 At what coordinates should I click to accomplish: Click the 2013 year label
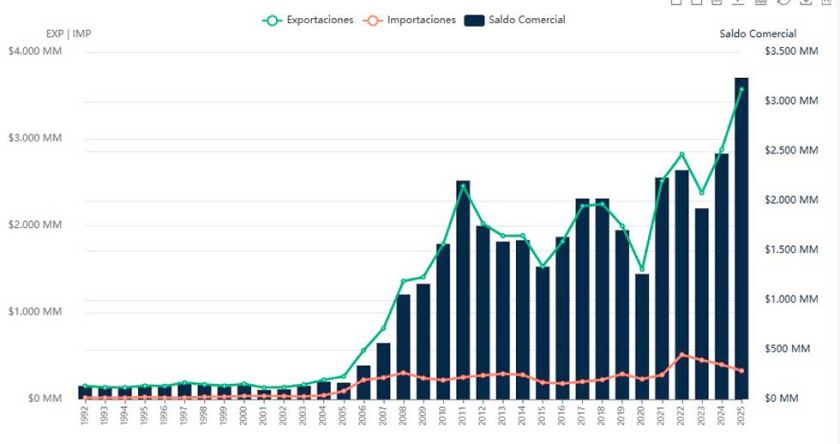pos(502,415)
